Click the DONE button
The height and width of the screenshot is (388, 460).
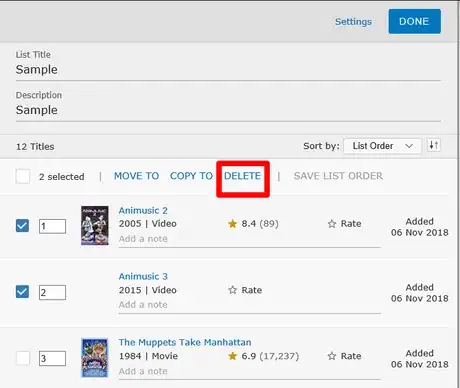click(414, 21)
